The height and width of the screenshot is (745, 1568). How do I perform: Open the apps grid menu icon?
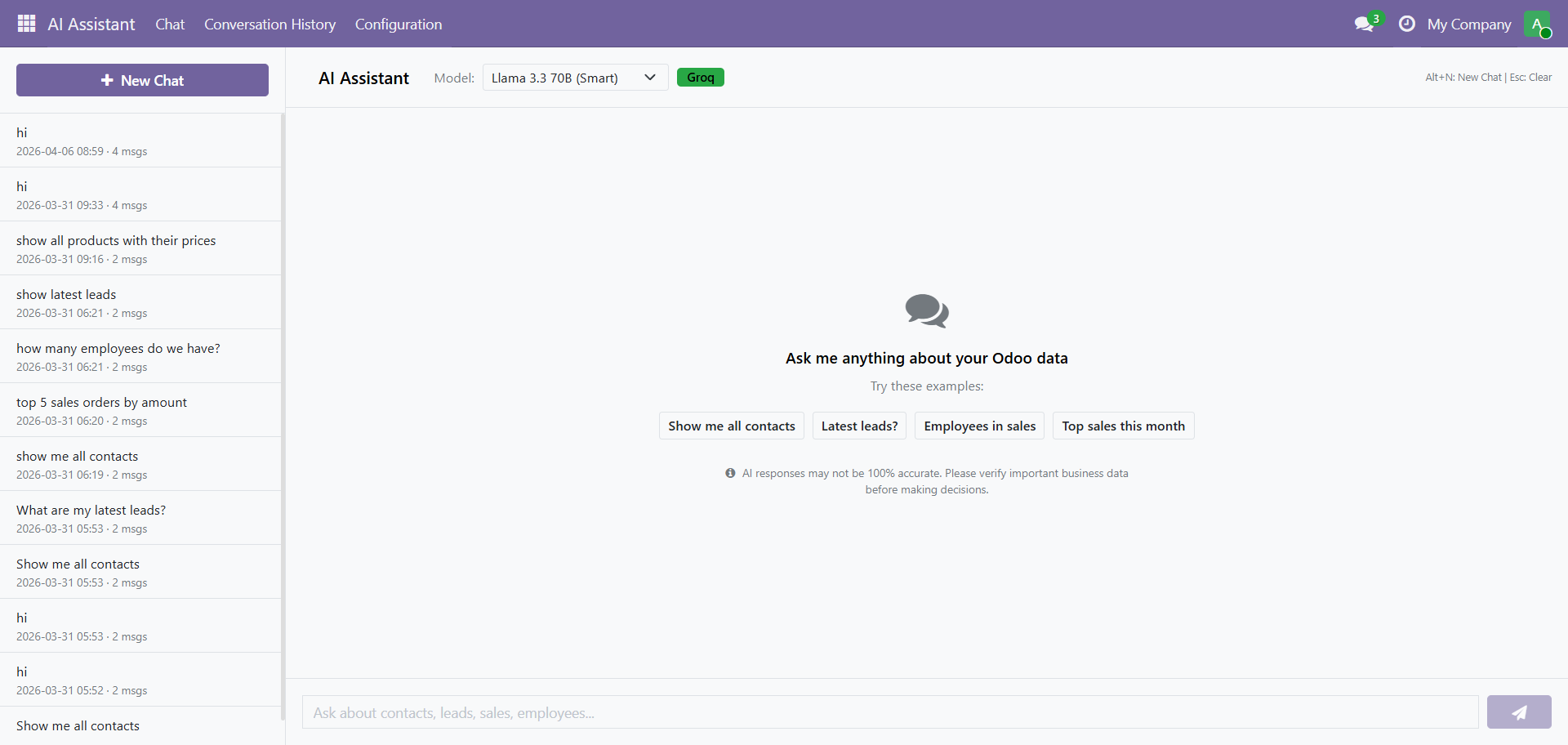point(26,24)
